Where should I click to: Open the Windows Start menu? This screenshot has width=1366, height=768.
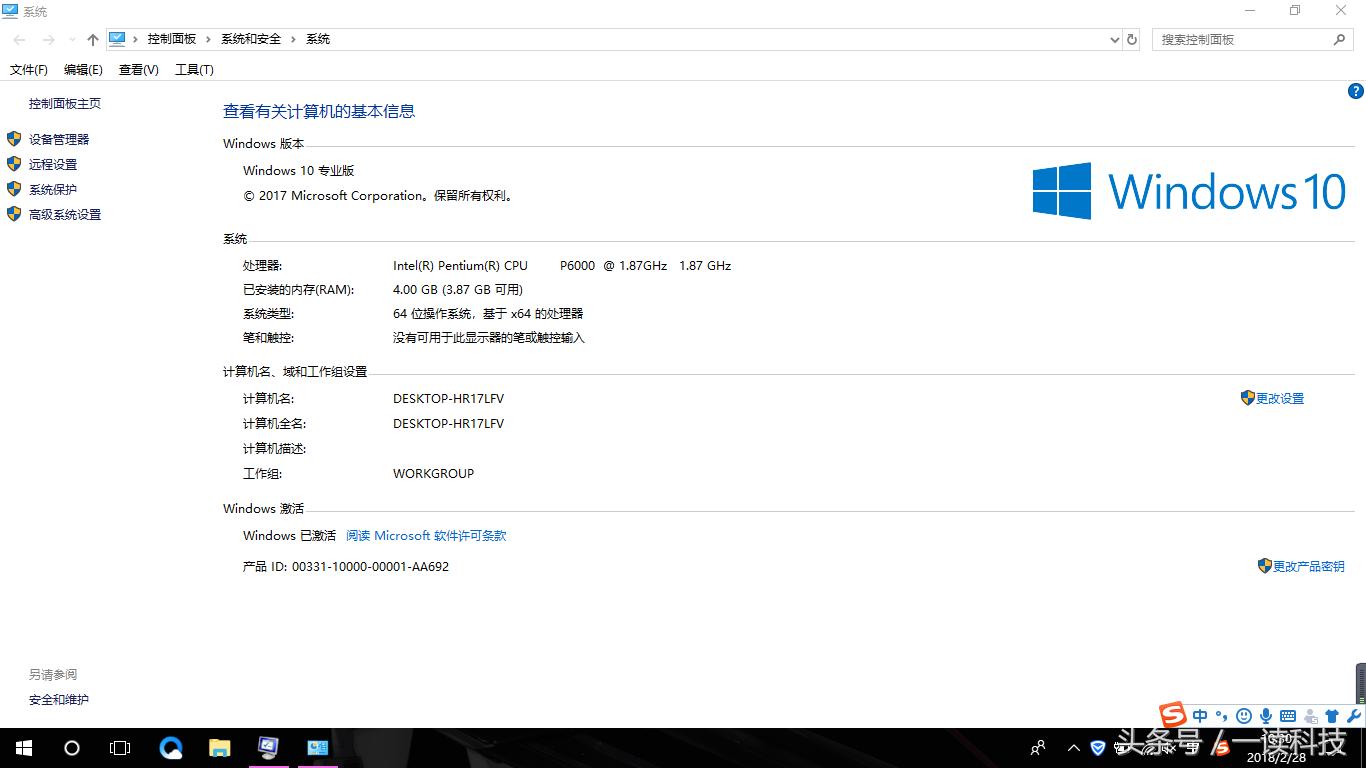pos(24,747)
